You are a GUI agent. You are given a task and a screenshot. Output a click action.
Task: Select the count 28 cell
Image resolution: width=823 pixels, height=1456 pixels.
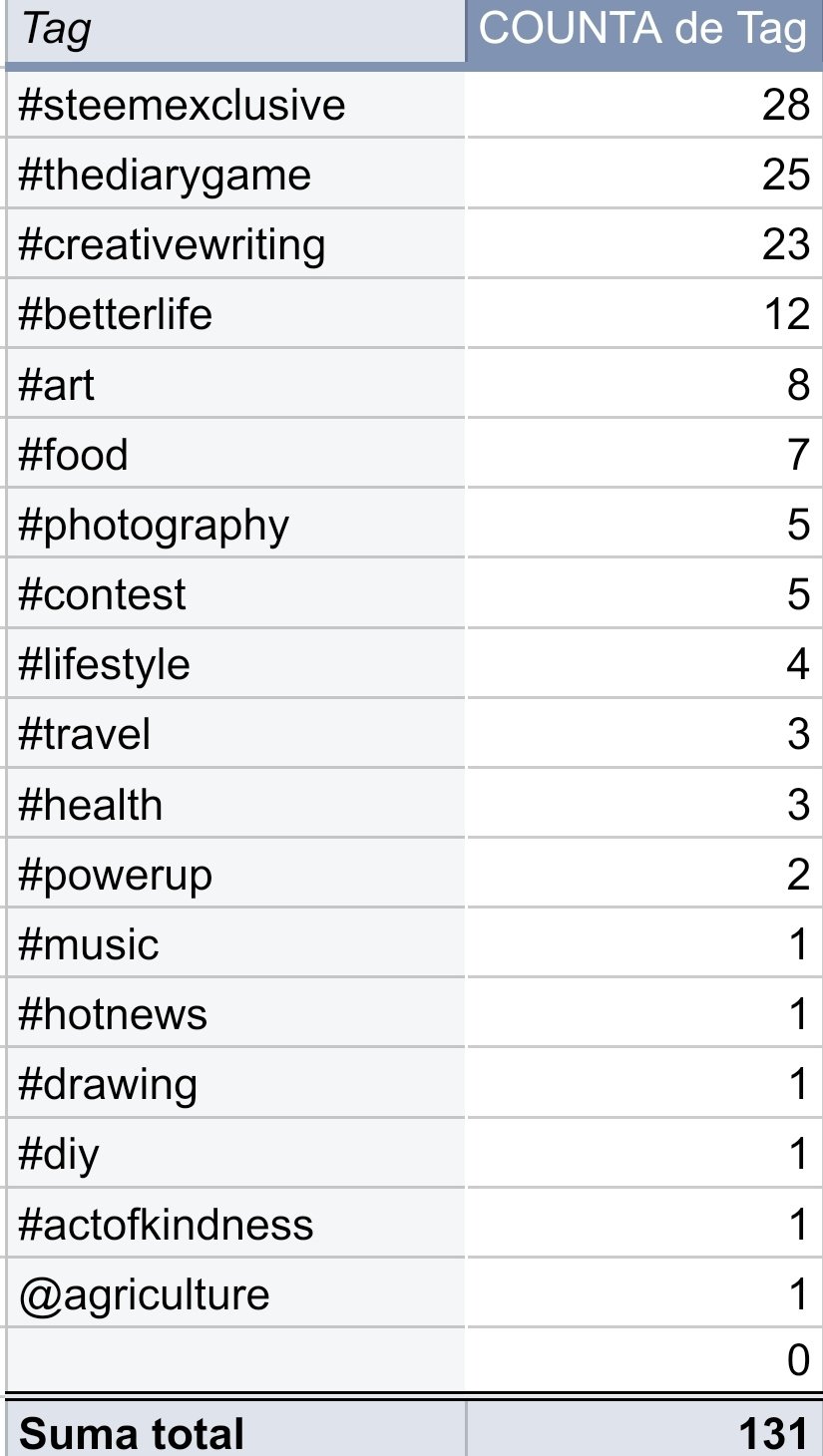(644, 105)
